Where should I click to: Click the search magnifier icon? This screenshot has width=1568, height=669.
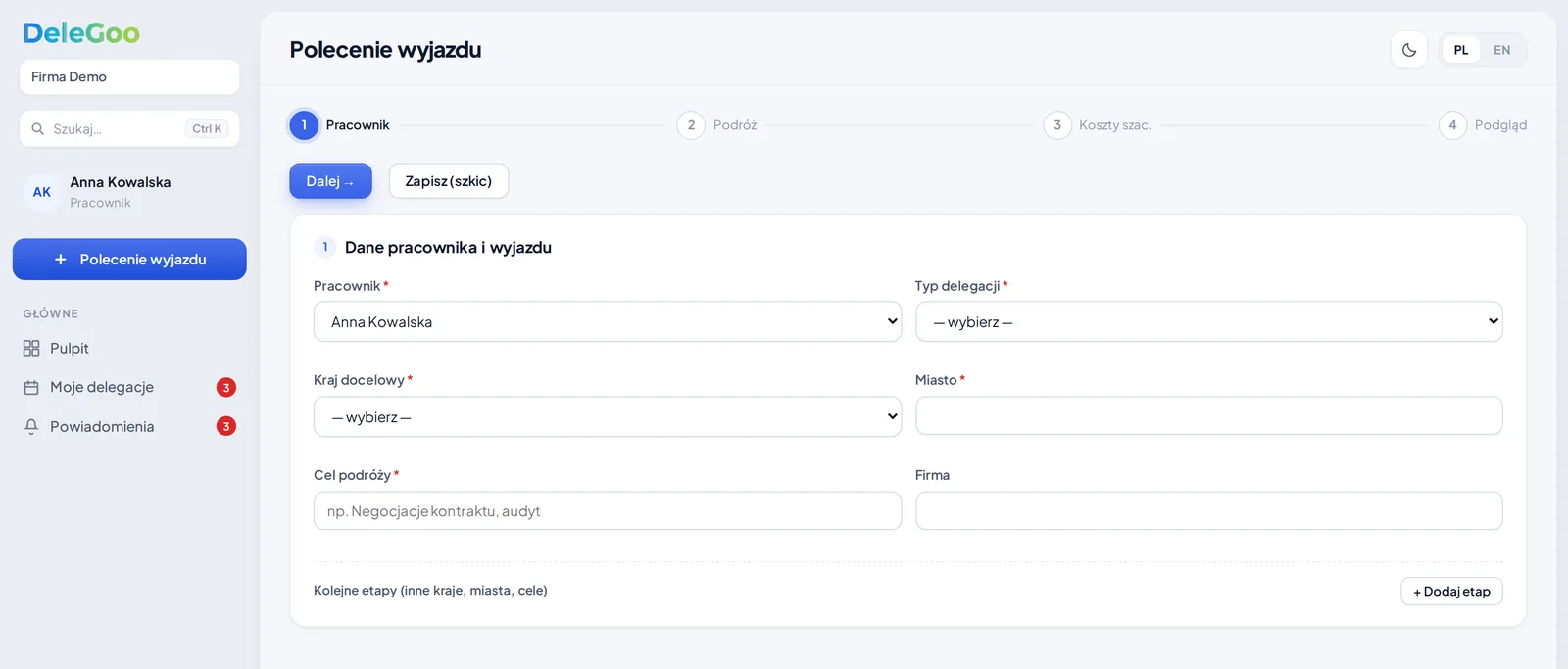38,129
